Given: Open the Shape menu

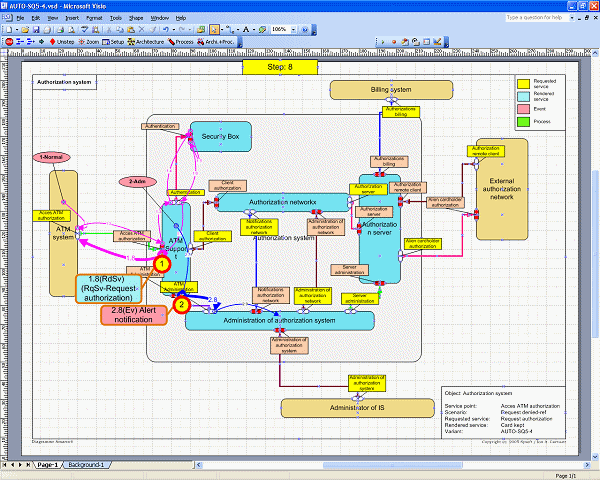Looking at the screenshot, I should [136, 18].
